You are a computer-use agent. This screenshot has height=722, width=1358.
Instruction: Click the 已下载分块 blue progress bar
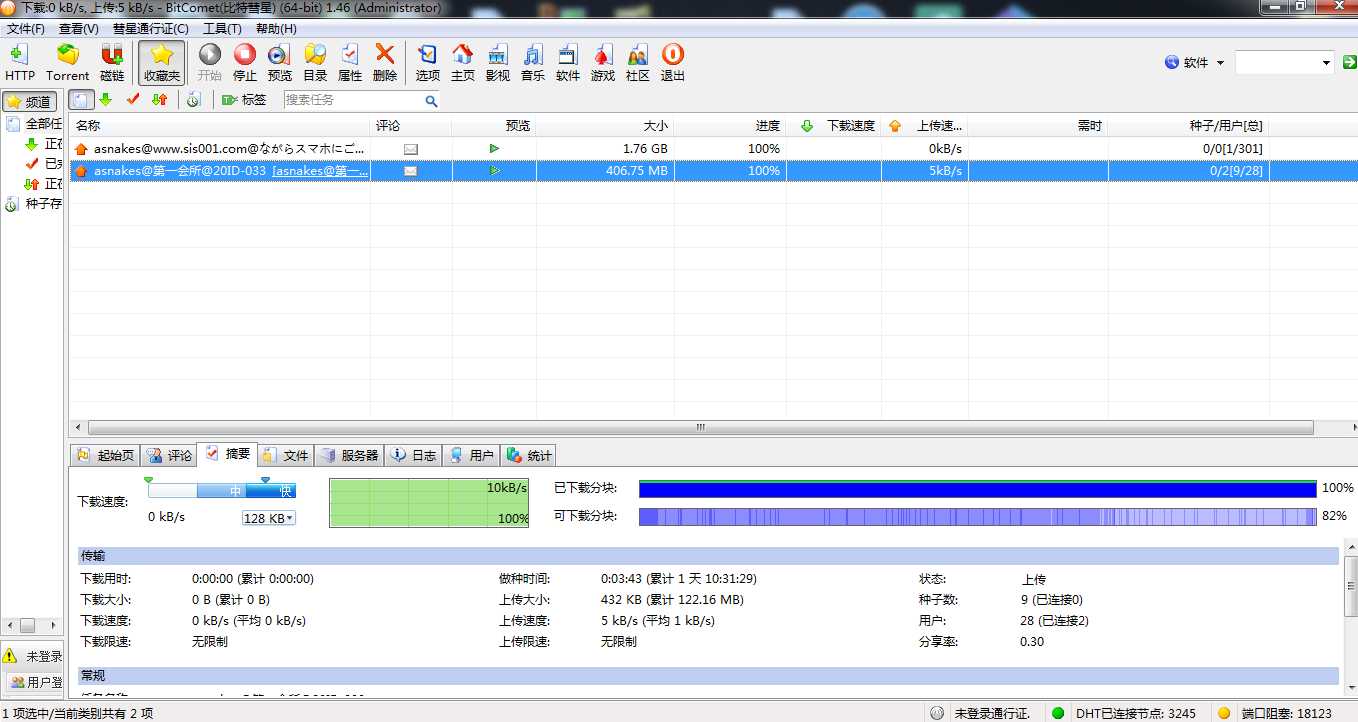977,489
